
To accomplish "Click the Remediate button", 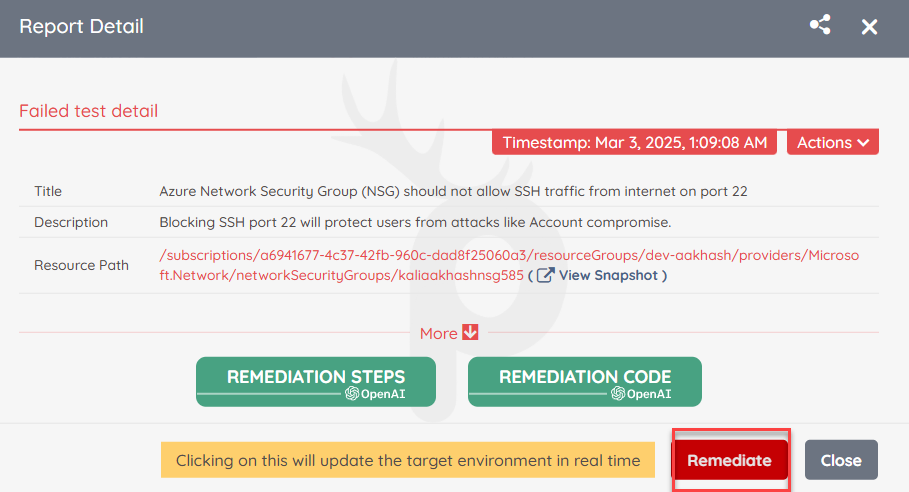I will tap(729, 460).
